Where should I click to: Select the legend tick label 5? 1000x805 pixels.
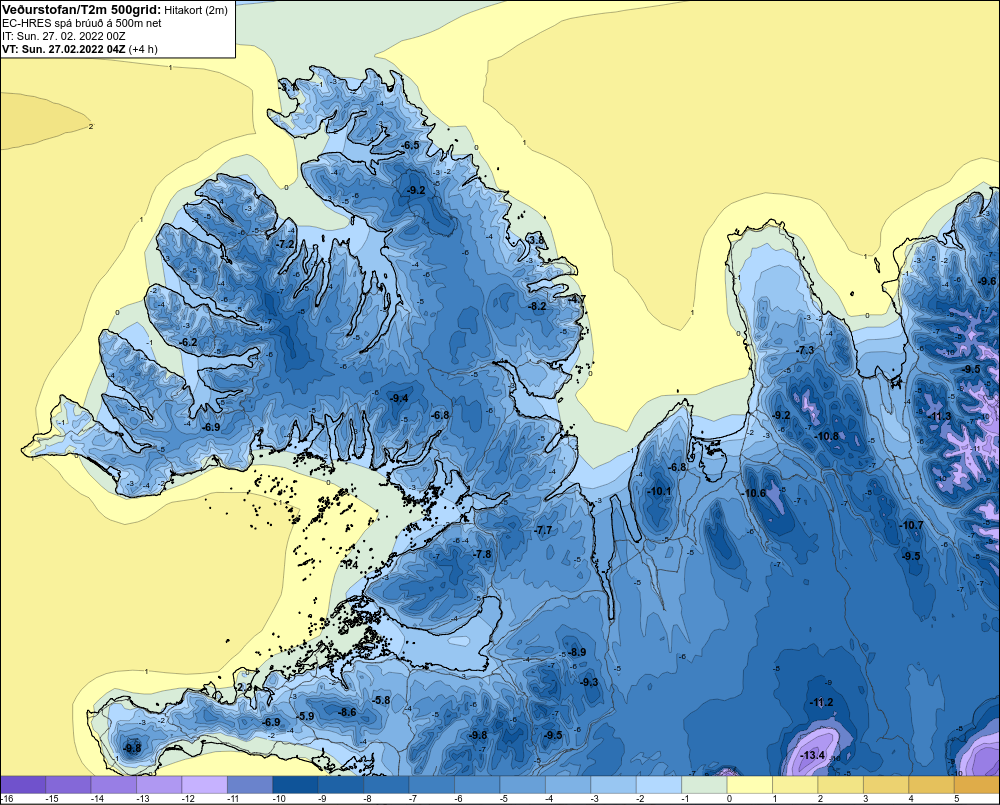(956, 799)
